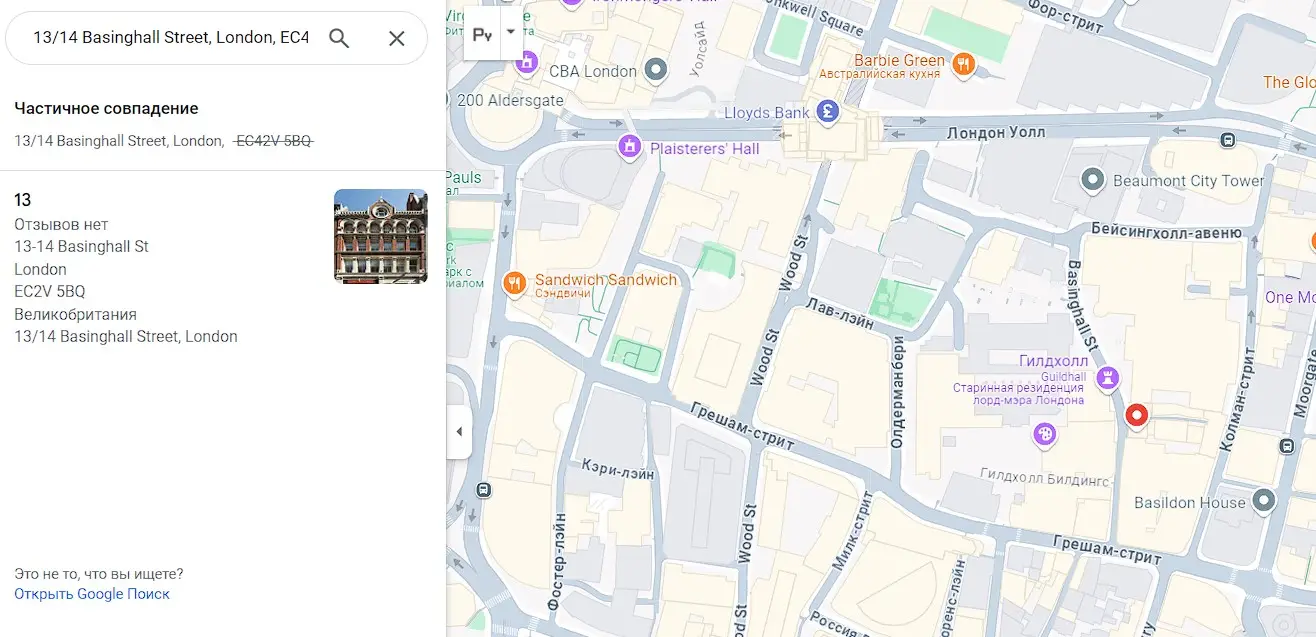Select the Basildon House marker icon
The width and height of the screenshot is (1316, 637).
[1264, 500]
